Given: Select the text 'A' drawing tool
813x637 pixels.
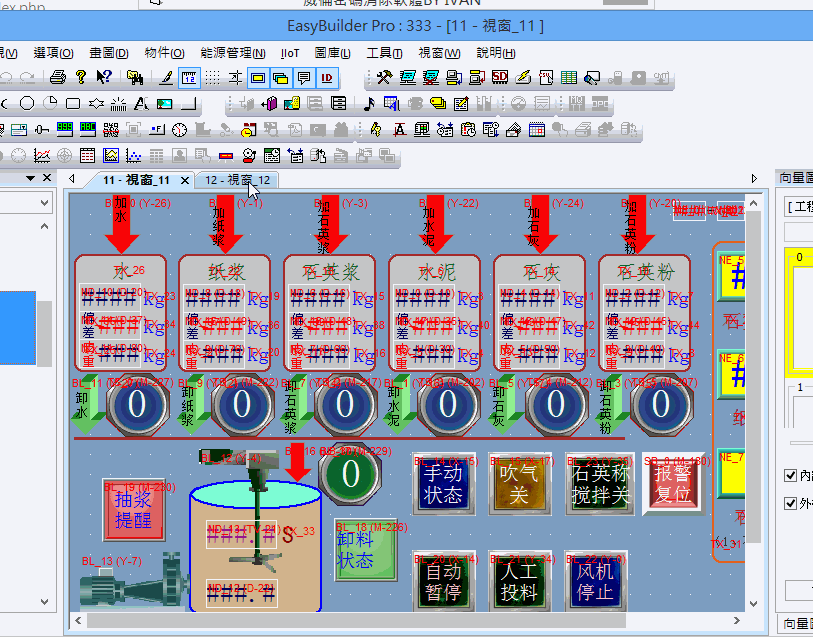Looking at the screenshot, I should (x=141, y=103).
